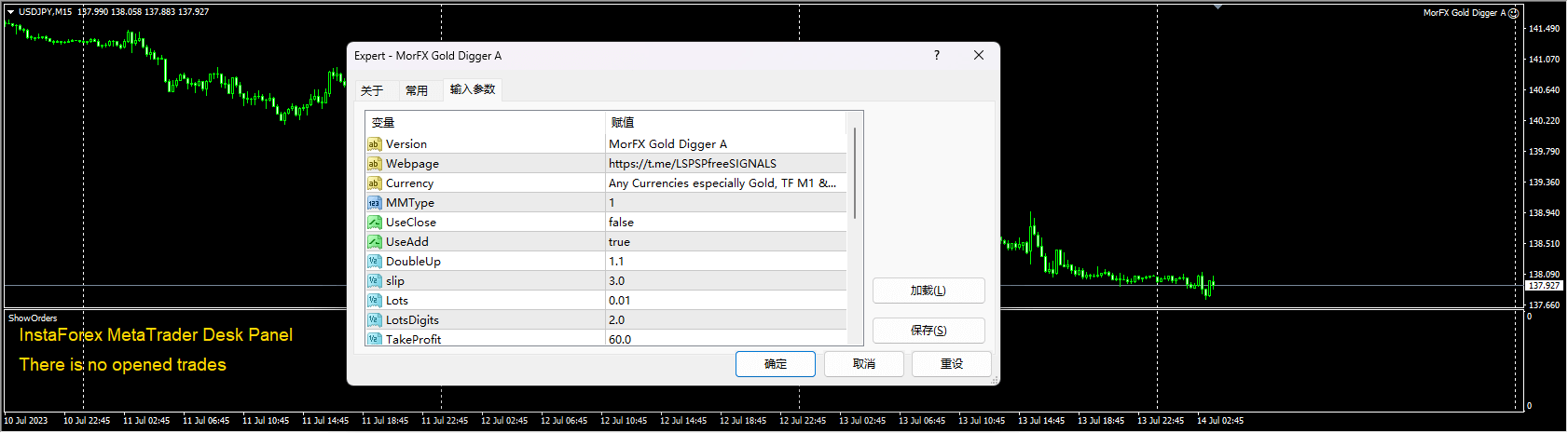
Task: Switch to the 关于 tab
Action: pyautogui.click(x=372, y=90)
